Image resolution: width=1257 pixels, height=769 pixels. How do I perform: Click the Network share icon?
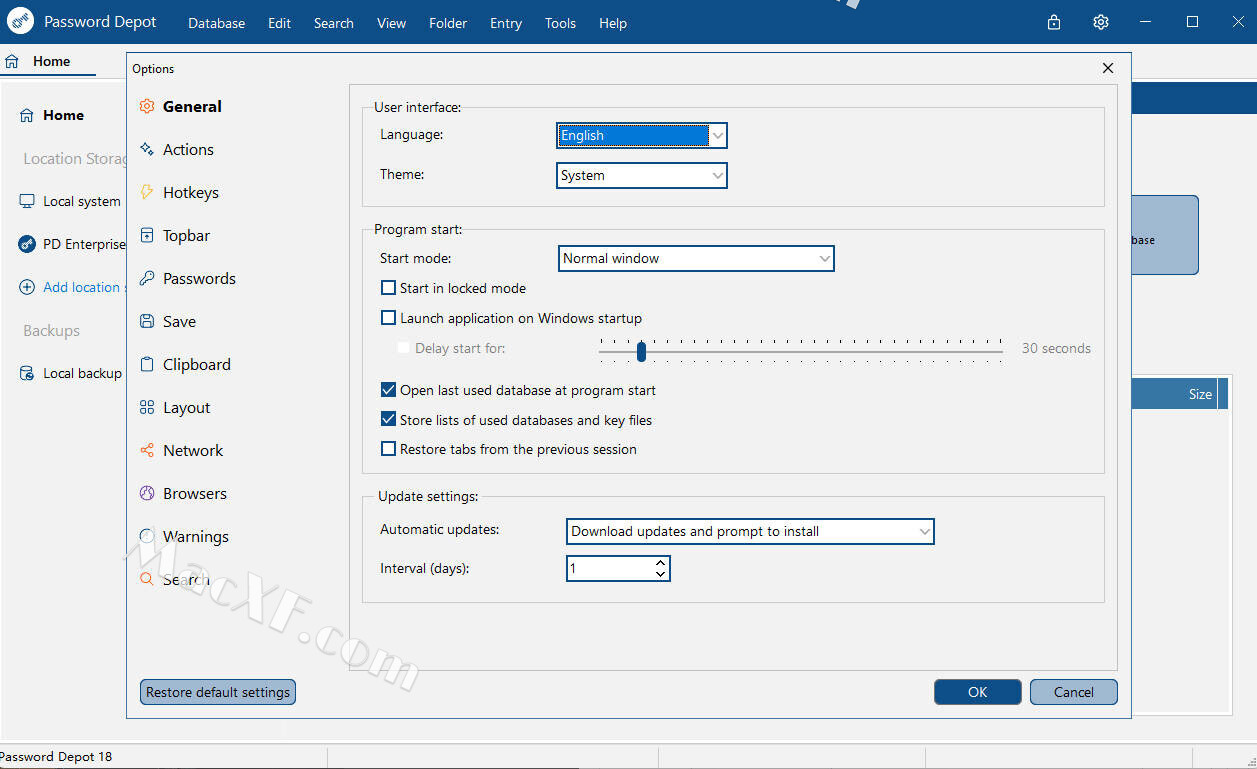[x=147, y=450]
